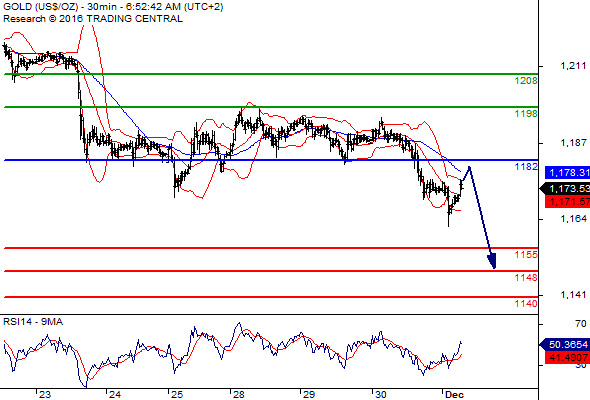Click the date label 25 on time axis

pos(177,395)
